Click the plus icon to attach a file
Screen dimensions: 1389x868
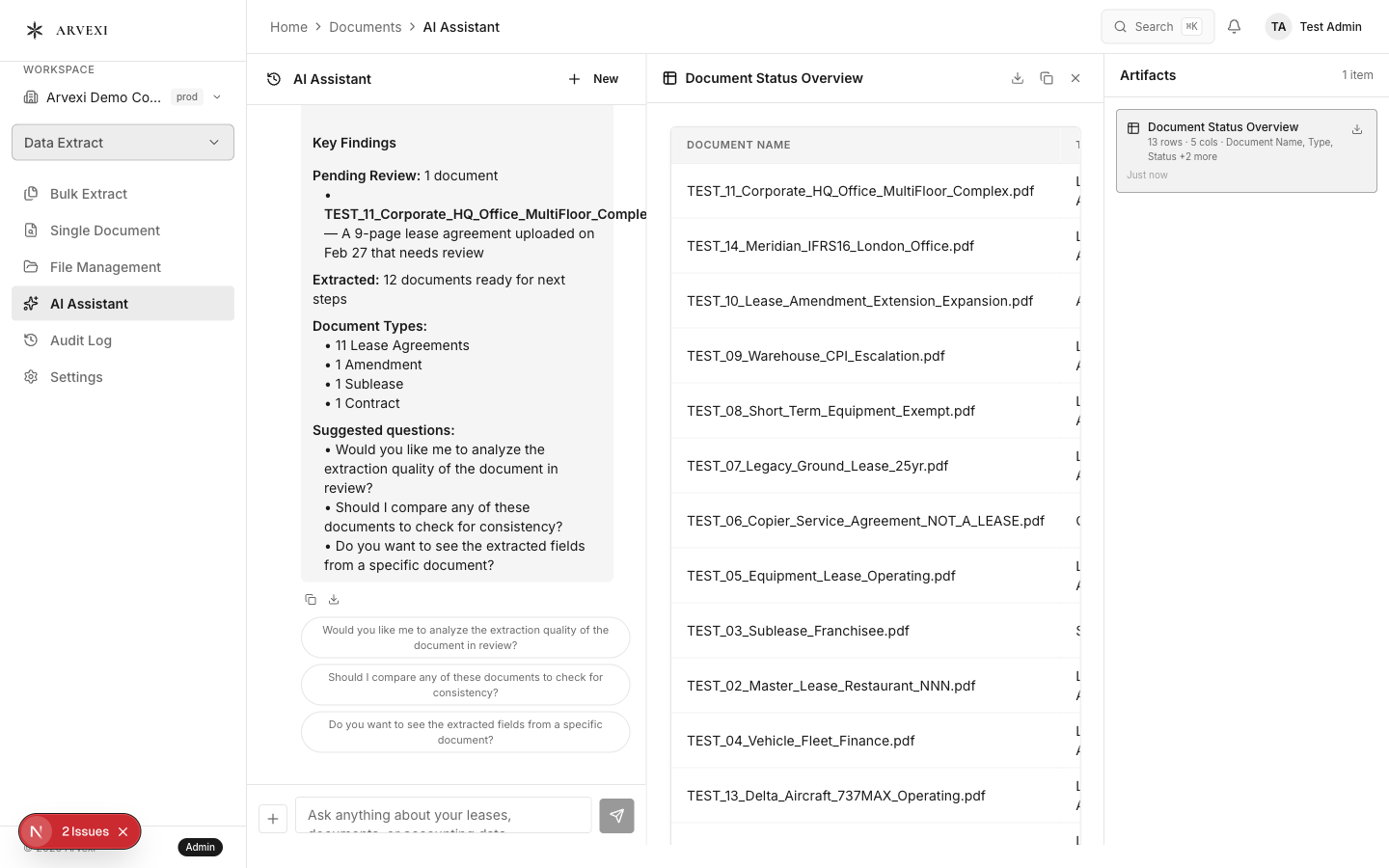pyautogui.click(x=273, y=818)
